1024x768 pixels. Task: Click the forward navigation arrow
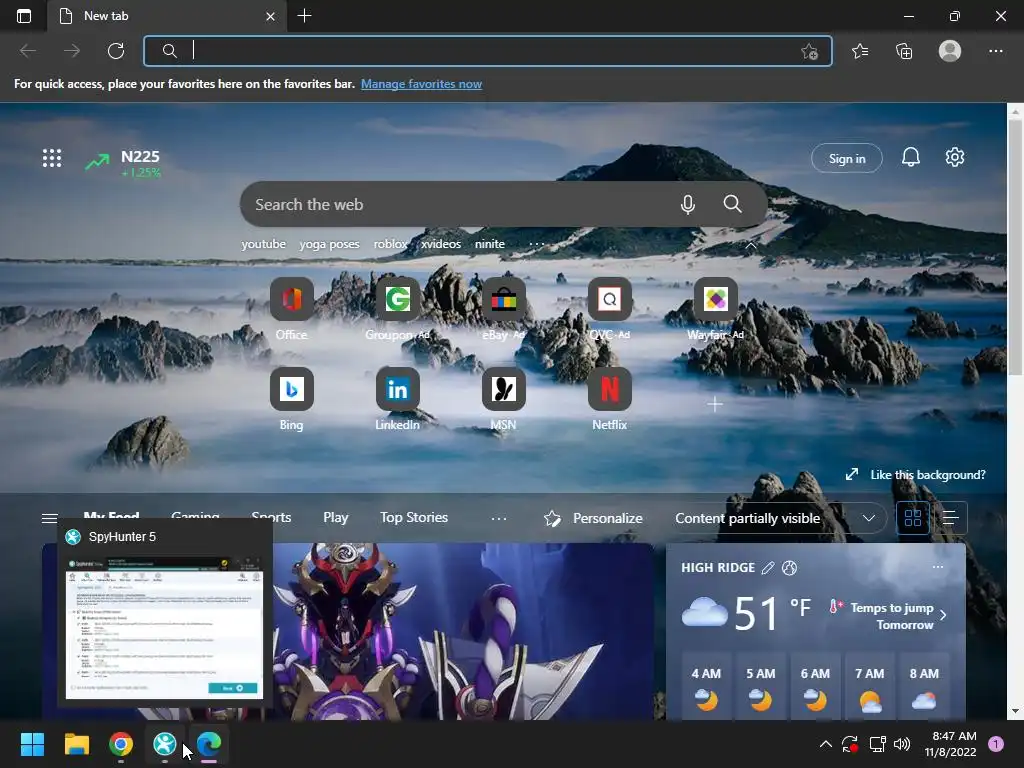point(72,51)
